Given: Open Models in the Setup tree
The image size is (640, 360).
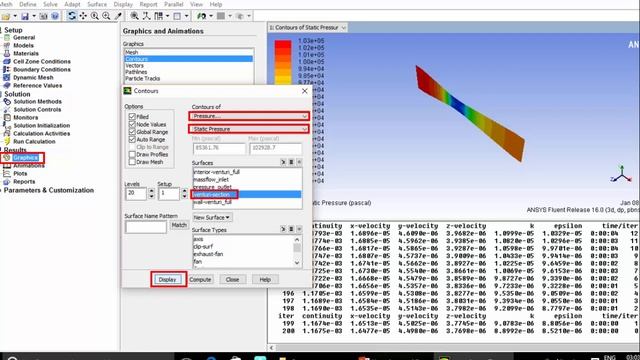Looking at the screenshot, I should coord(23,45).
